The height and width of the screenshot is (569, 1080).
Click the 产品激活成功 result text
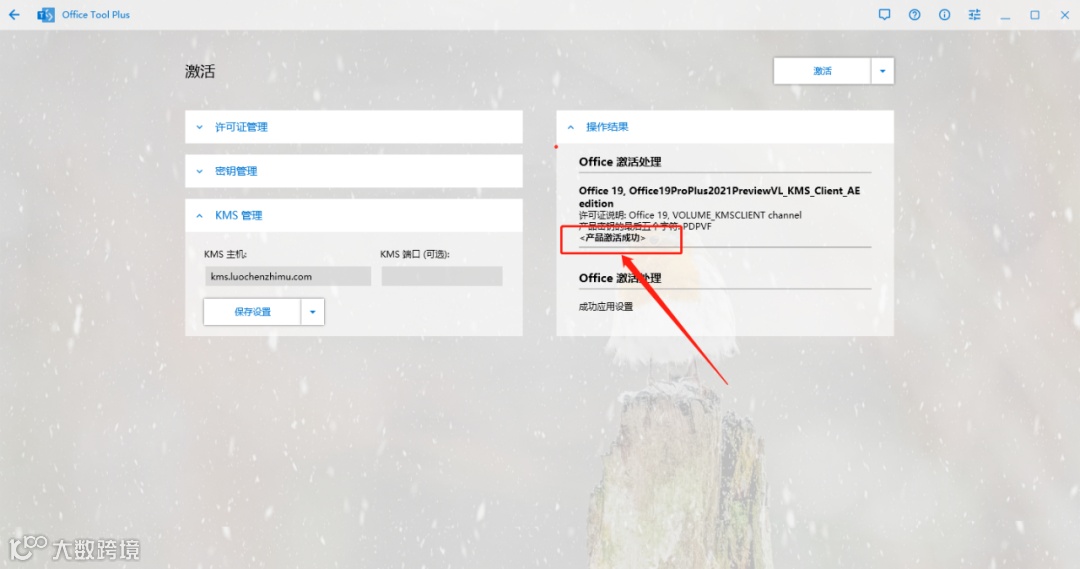coord(612,238)
